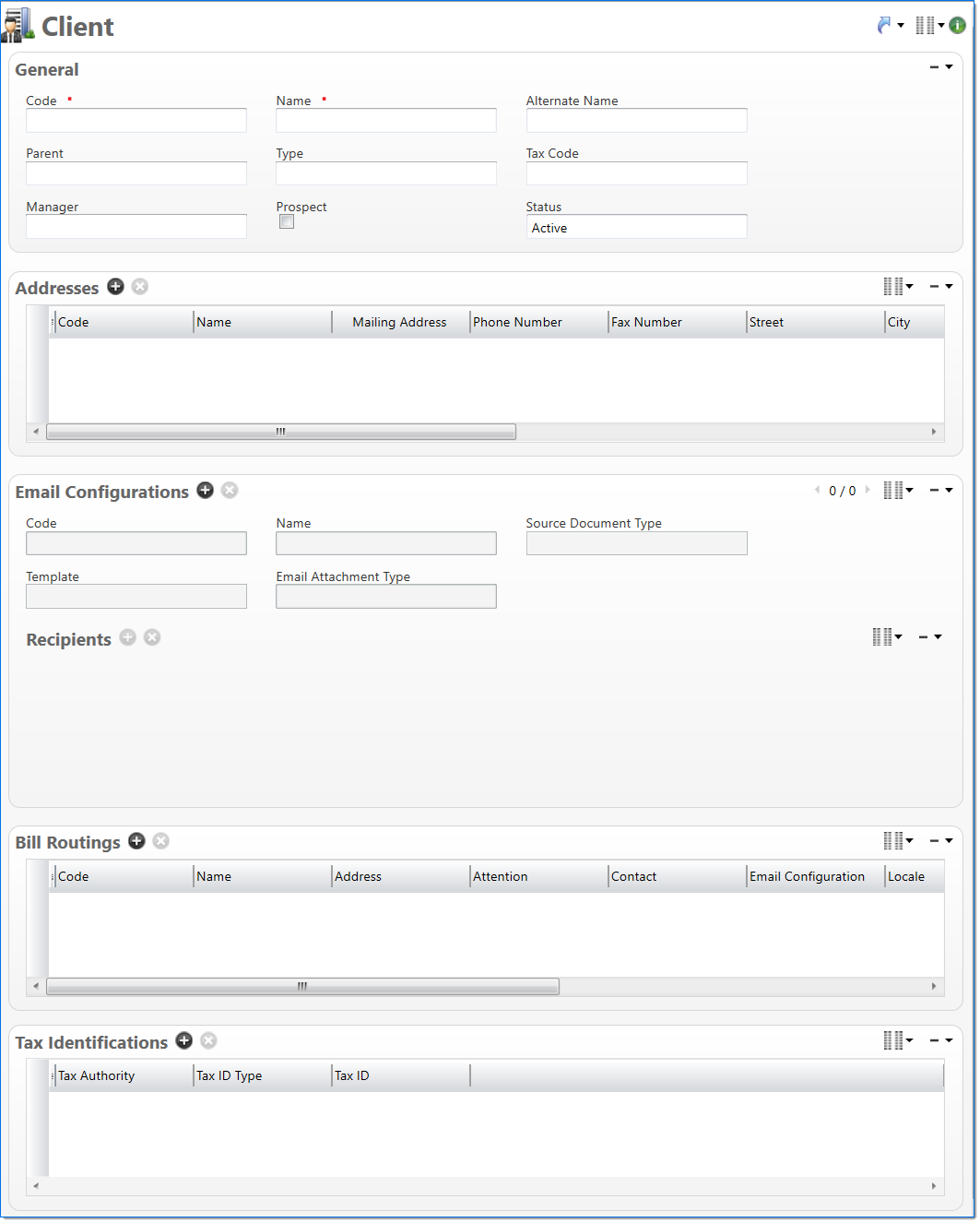Click the blue arrow action icon in header
This screenshot has width=980, height=1223.
[x=885, y=26]
